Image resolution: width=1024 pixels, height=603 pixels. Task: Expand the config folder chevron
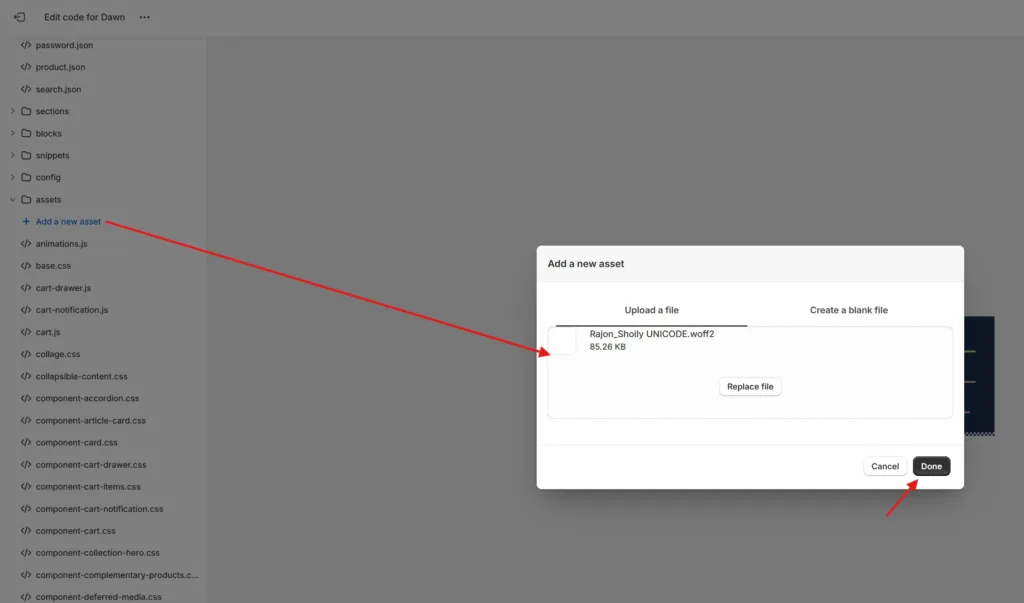[12, 177]
